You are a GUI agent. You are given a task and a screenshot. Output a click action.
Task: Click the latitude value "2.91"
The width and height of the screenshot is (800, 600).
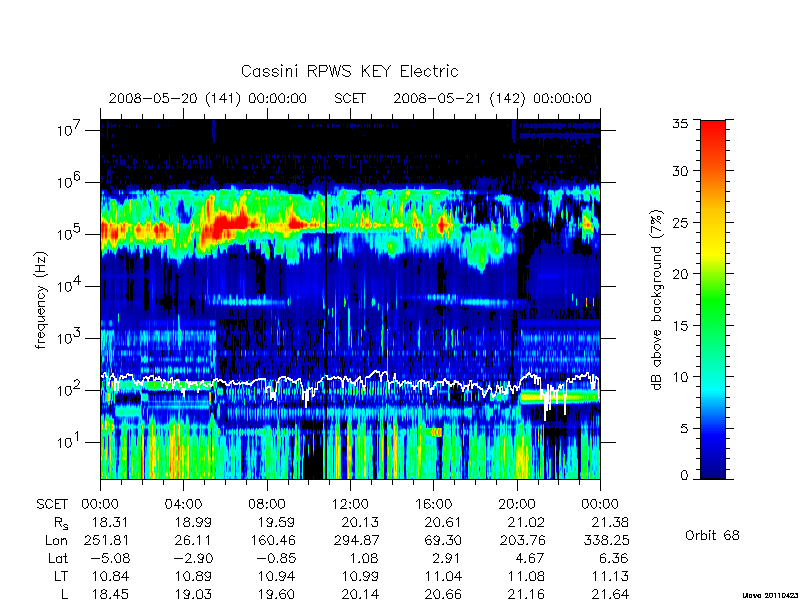pyautogui.click(x=447, y=558)
